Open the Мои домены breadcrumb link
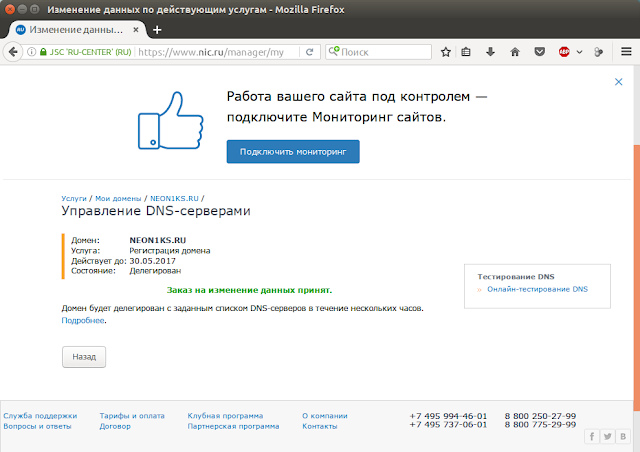Screen dimensions: 640x452 (118, 198)
